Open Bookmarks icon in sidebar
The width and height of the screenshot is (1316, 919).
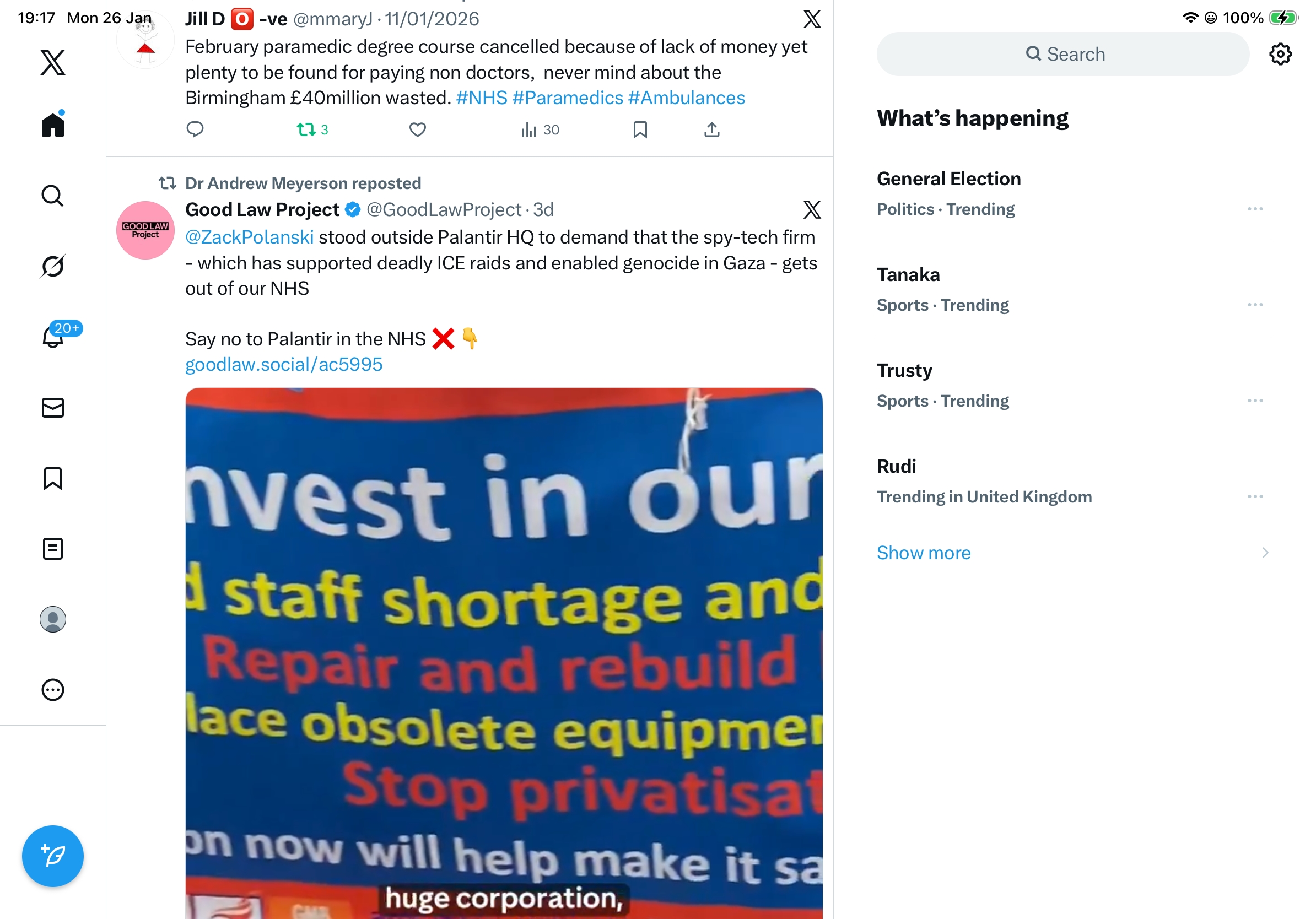[x=53, y=478]
